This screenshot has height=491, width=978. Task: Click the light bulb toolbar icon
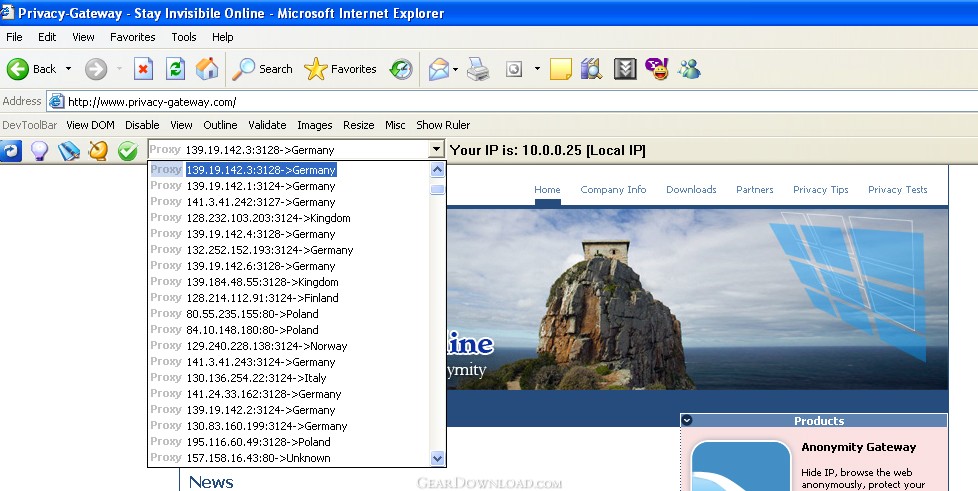click(40, 150)
